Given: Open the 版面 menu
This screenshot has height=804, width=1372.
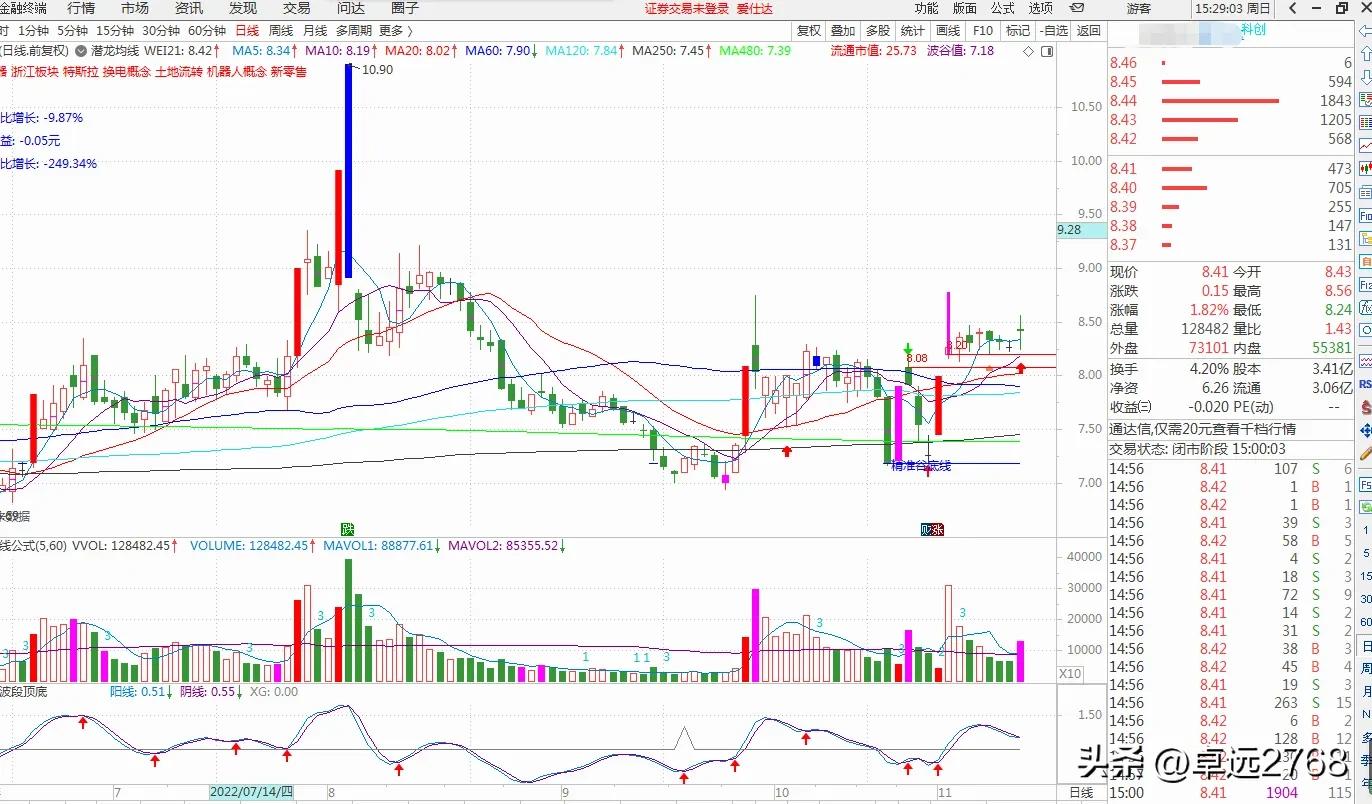Looking at the screenshot, I should click(965, 8).
